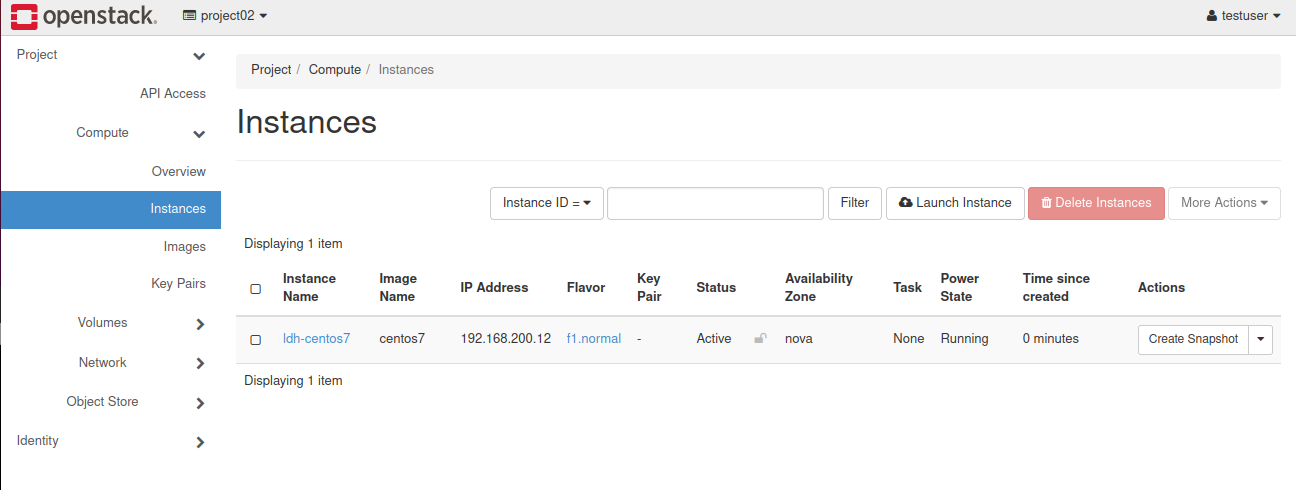Open the testuser account menu
Screen dimensions: 1296x490
click(x=1243, y=16)
